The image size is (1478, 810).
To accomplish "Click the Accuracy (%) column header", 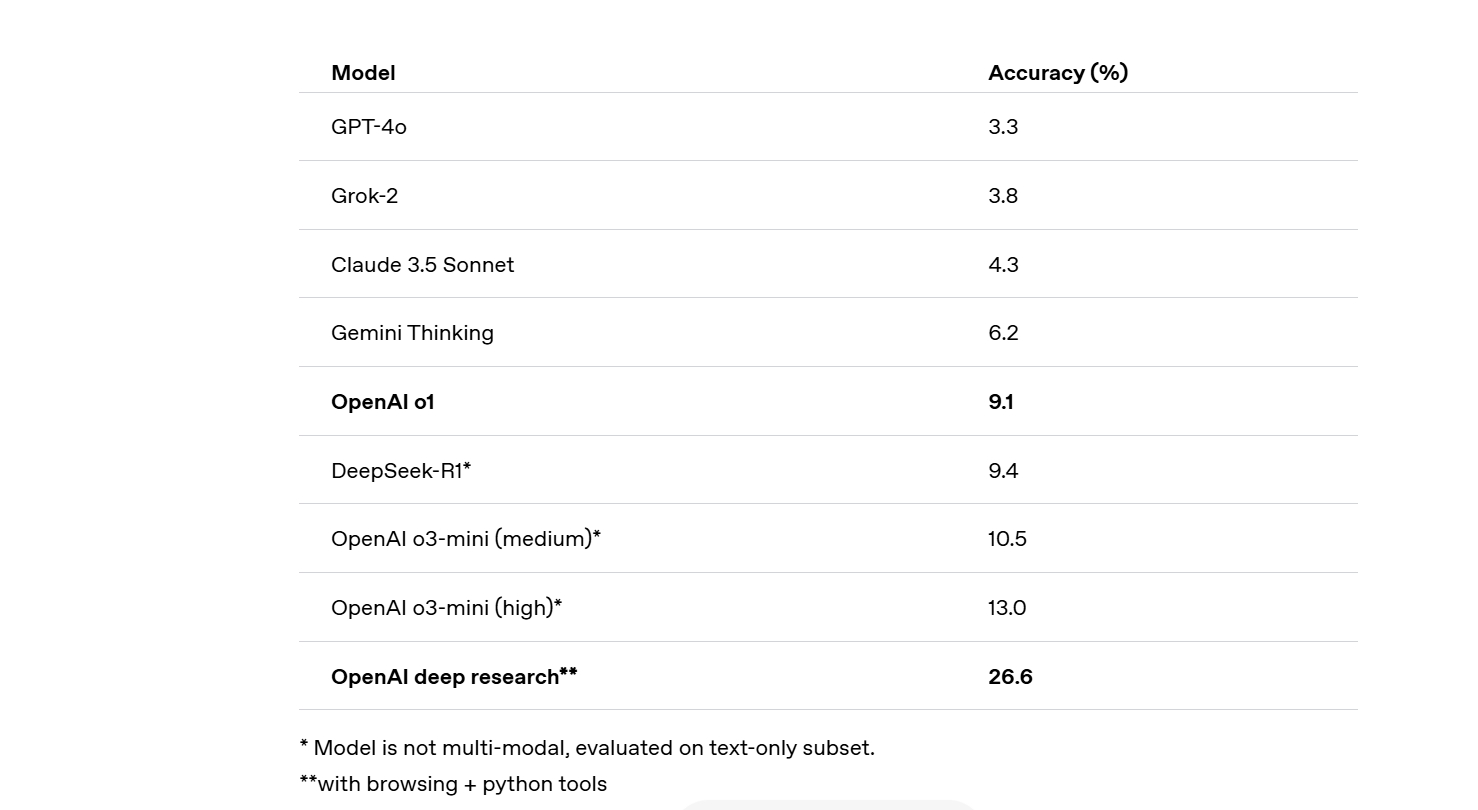I will (1057, 73).
